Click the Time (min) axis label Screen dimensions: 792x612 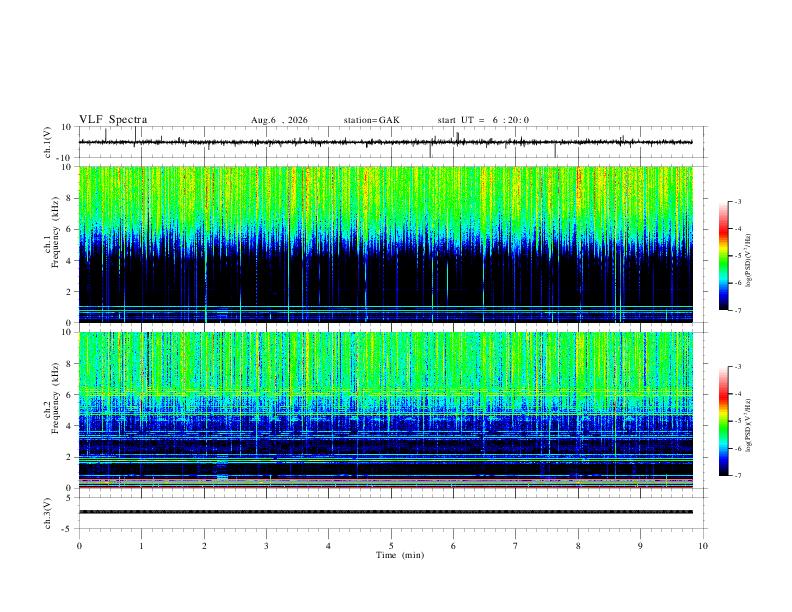coord(400,555)
